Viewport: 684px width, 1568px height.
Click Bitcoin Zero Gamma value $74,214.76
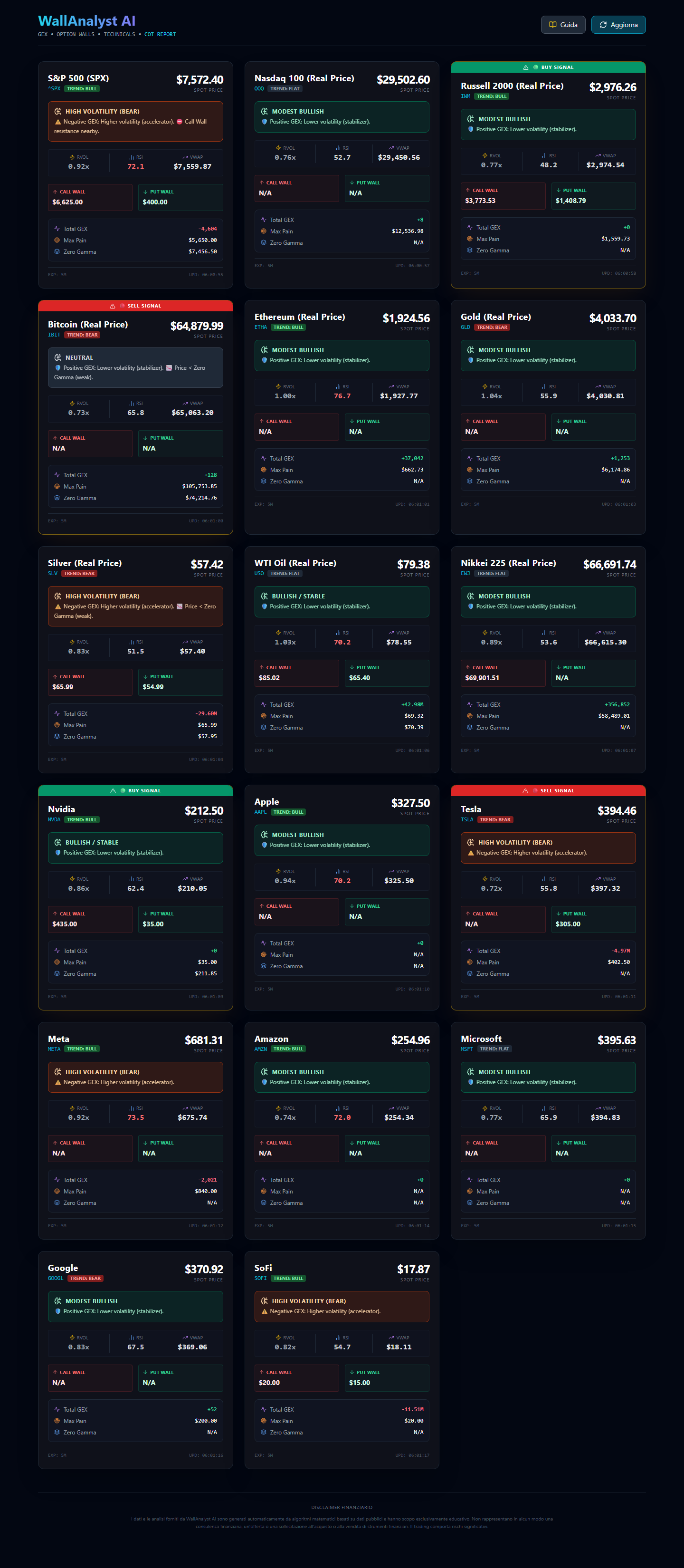201,498
